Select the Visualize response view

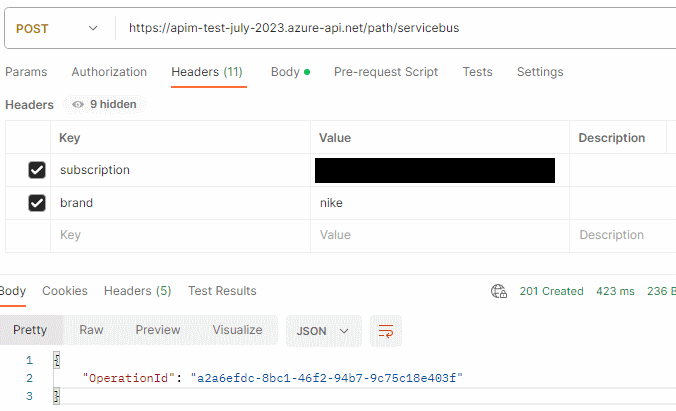[x=237, y=330]
